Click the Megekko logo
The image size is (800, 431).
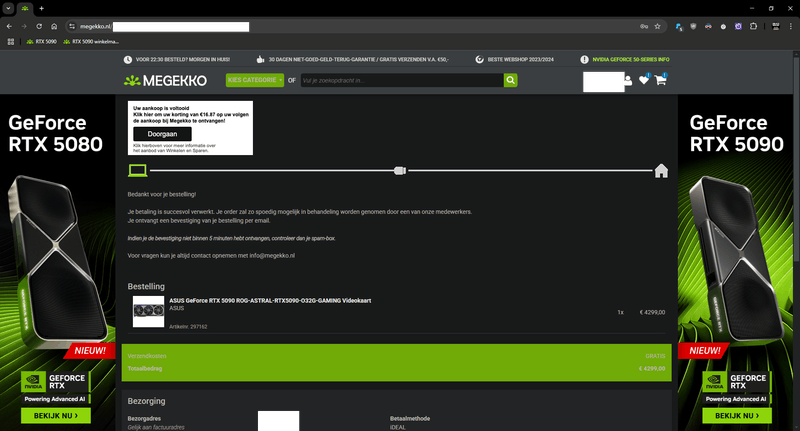pos(165,81)
